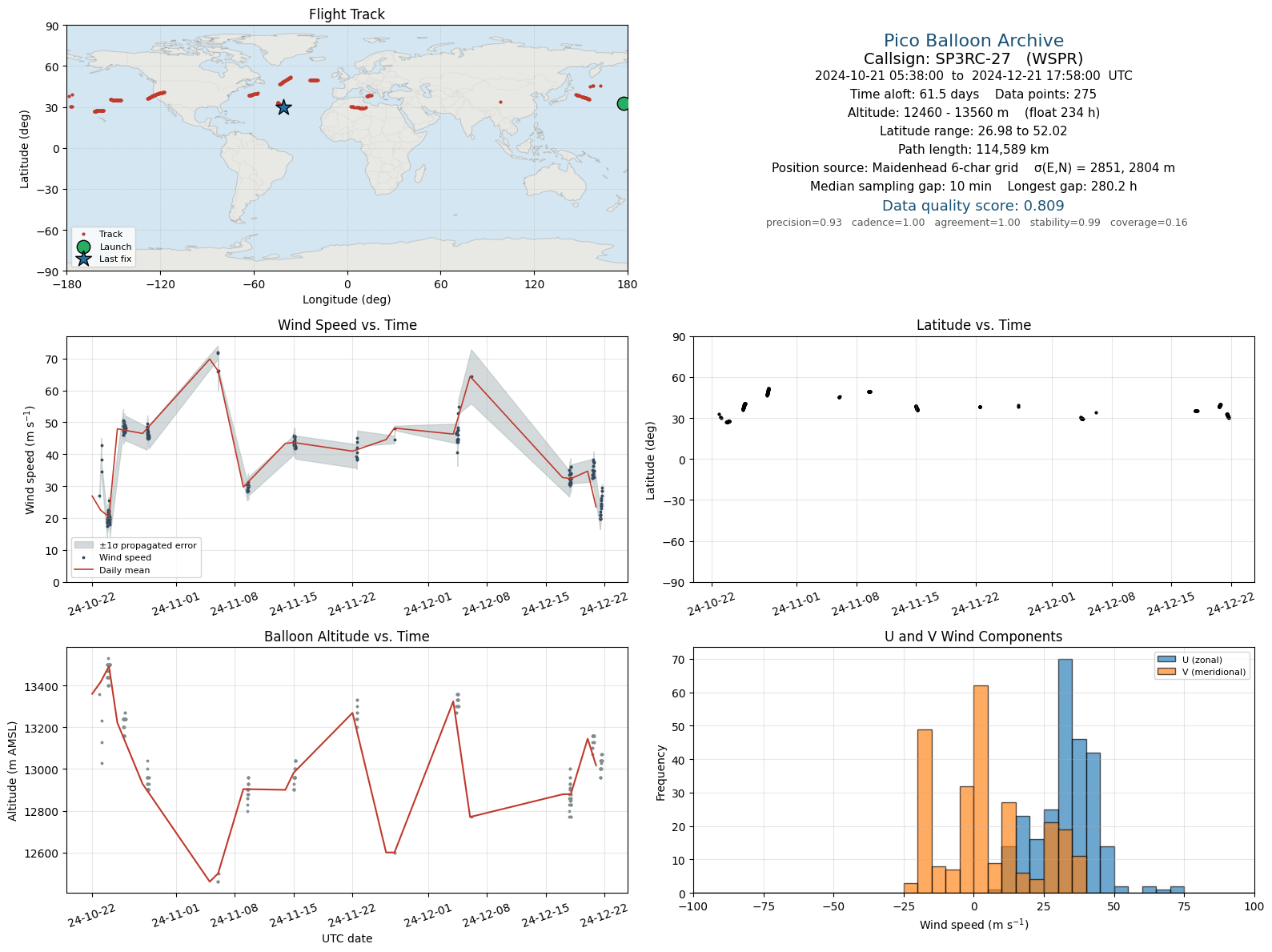Click the V (meridional) orange legend swatch
This screenshot has width=1272, height=952.
tap(1166, 672)
